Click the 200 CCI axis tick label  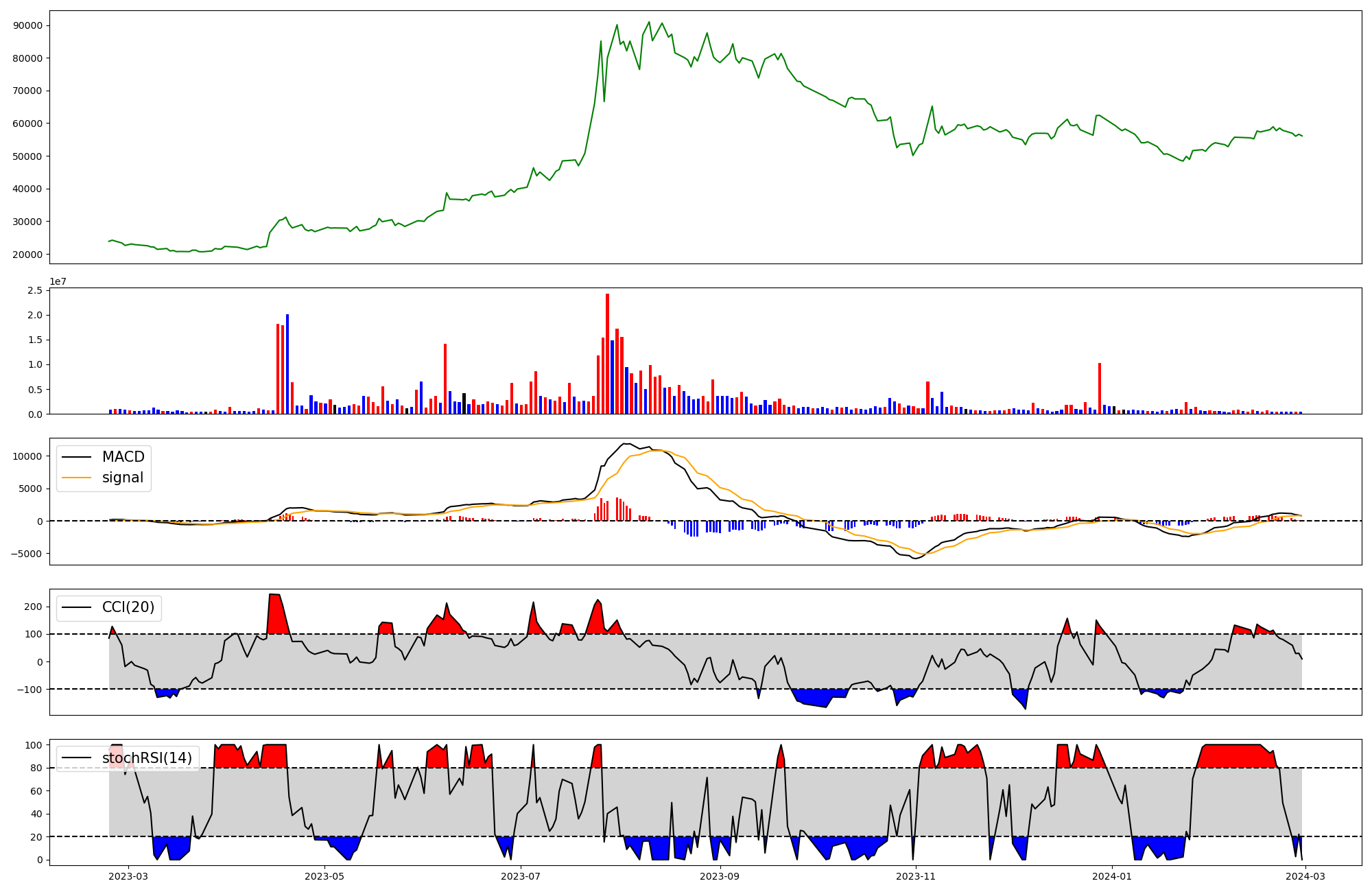click(x=34, y=607)
